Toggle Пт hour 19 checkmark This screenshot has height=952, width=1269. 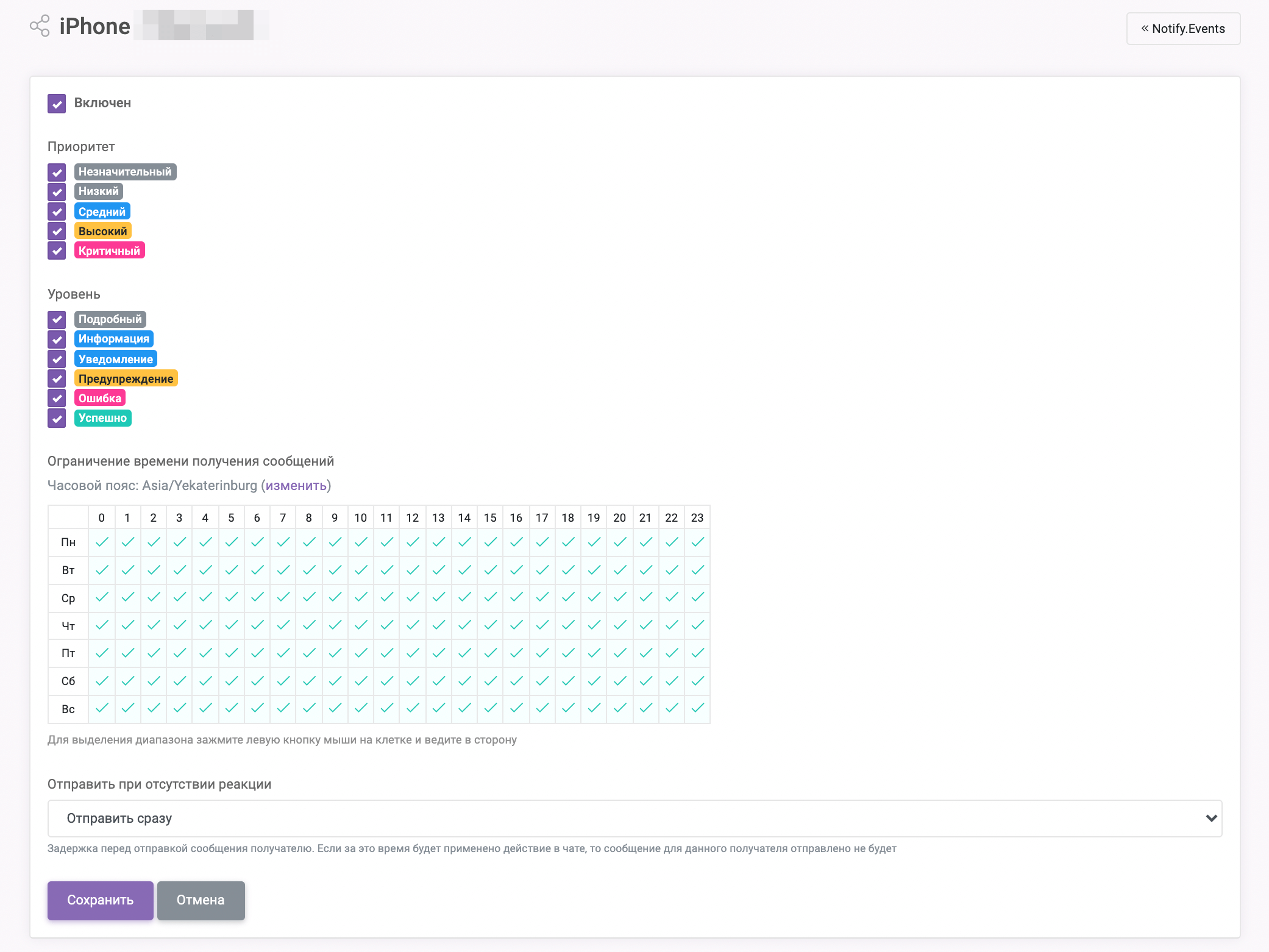coord(594,653)
